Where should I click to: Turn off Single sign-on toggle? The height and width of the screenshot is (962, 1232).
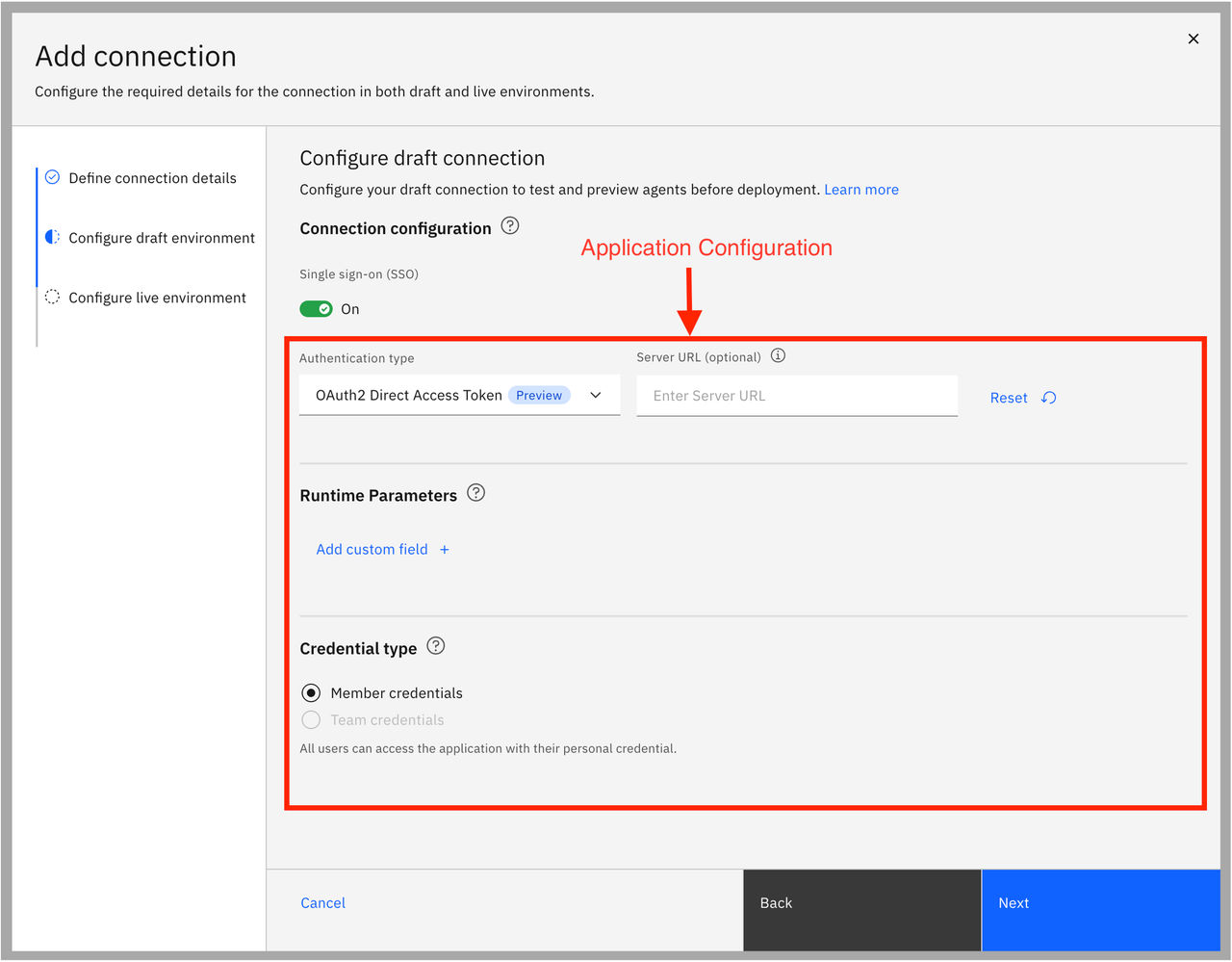click(316, 309)
